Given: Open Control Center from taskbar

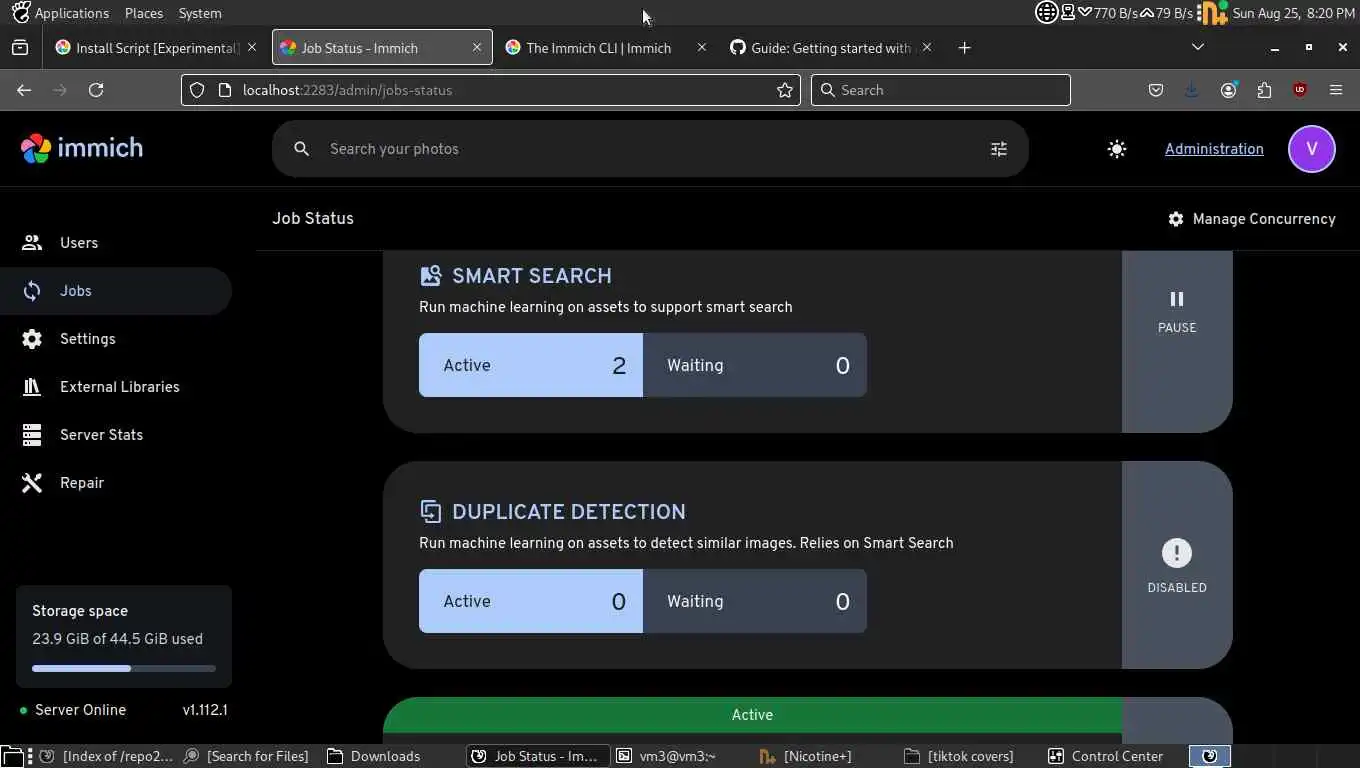Looking at the screenshot, I should [x=1106, y=756].
